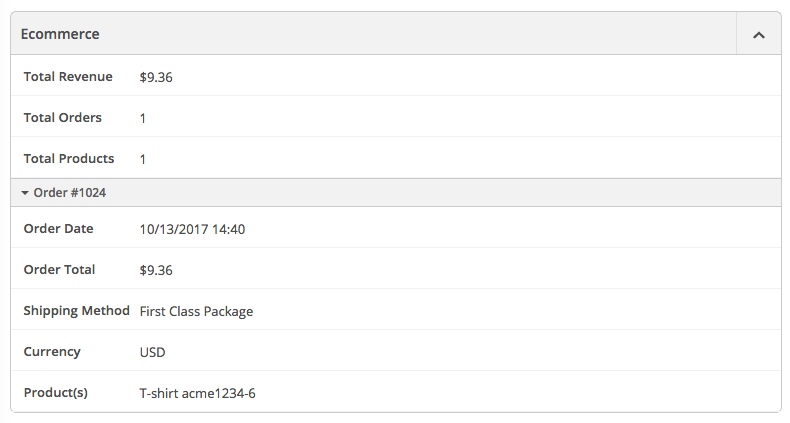Viewport: 790px width, 423px height.
Task: Click the Order #1024 header label
Action: (70, 193)
